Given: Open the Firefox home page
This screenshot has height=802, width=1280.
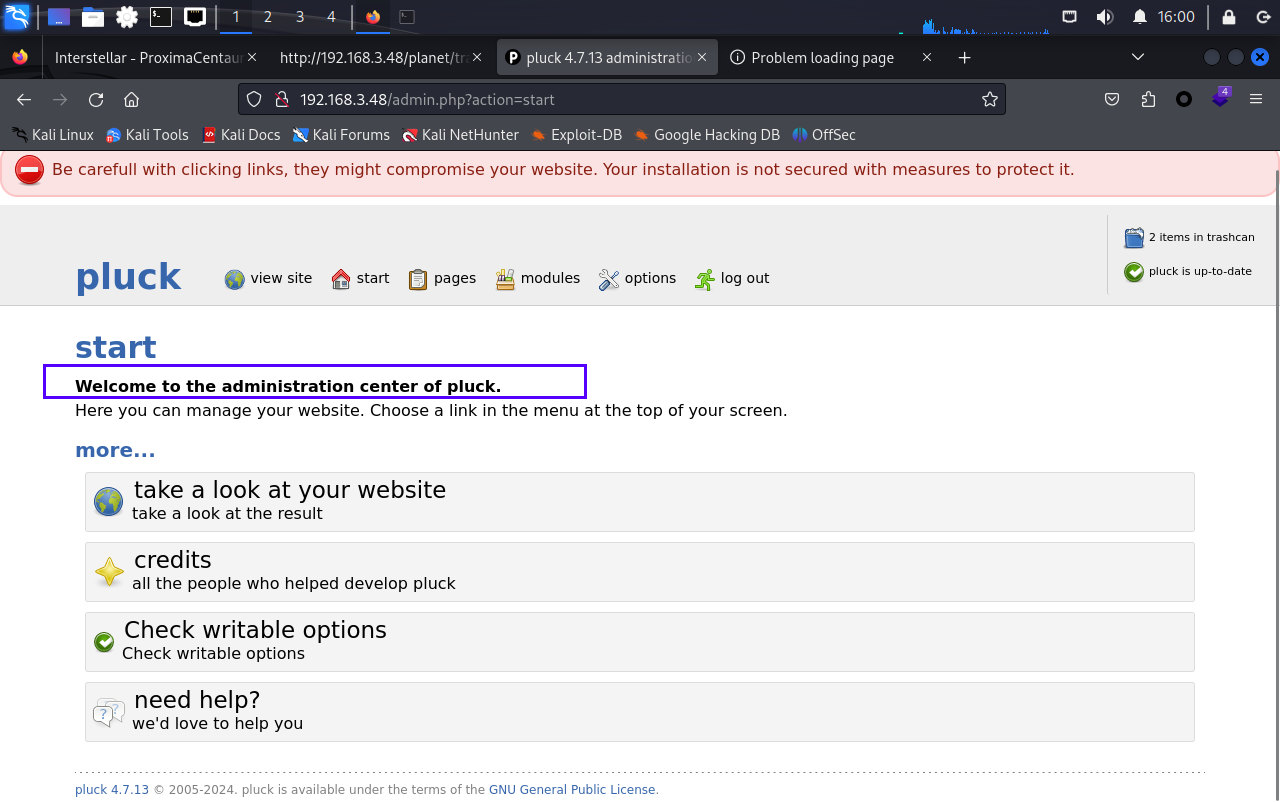Looking at the screenshot, I should (131, 99).
